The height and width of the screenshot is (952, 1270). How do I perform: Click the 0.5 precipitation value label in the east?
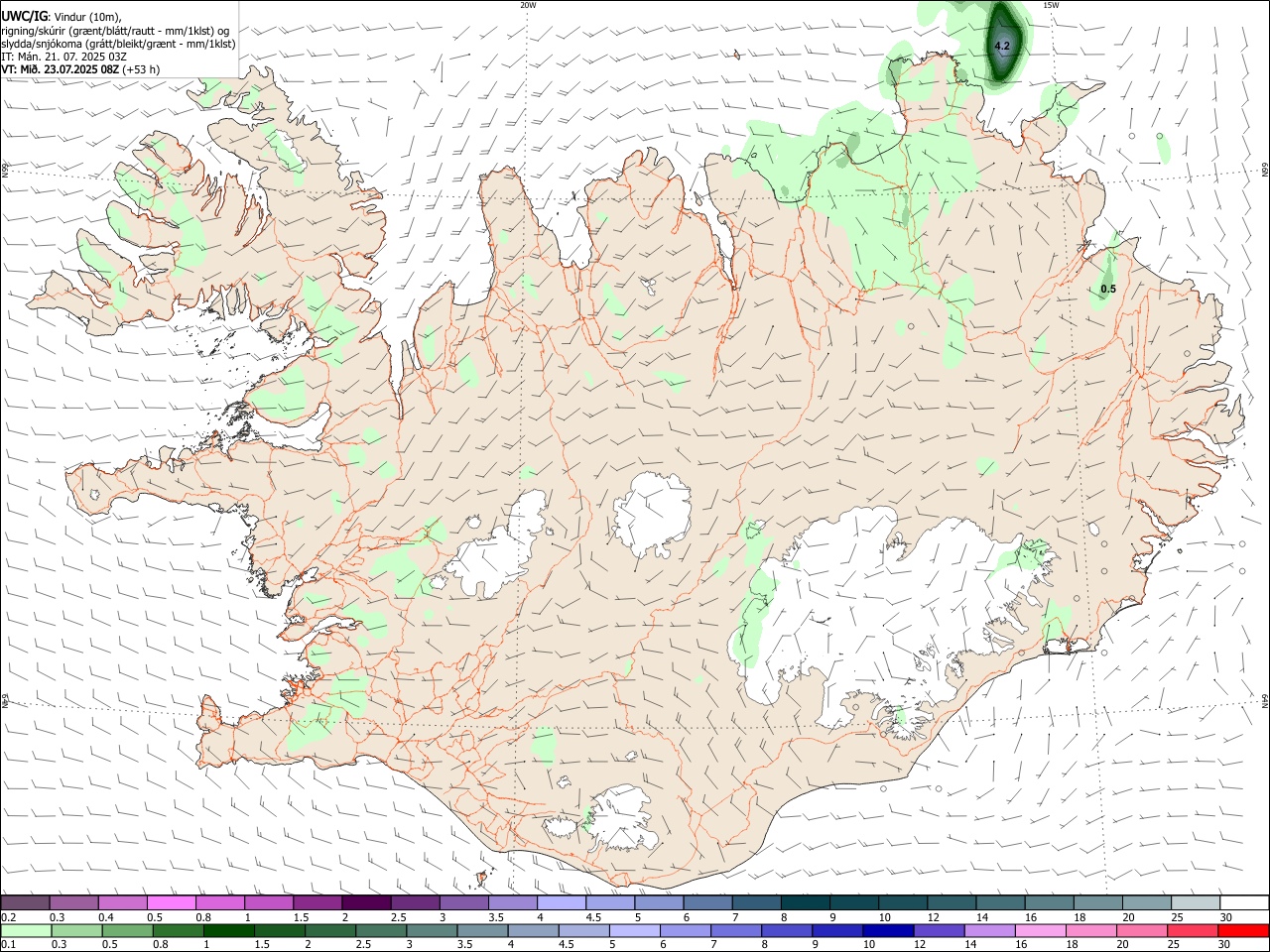click(1108, 289)
